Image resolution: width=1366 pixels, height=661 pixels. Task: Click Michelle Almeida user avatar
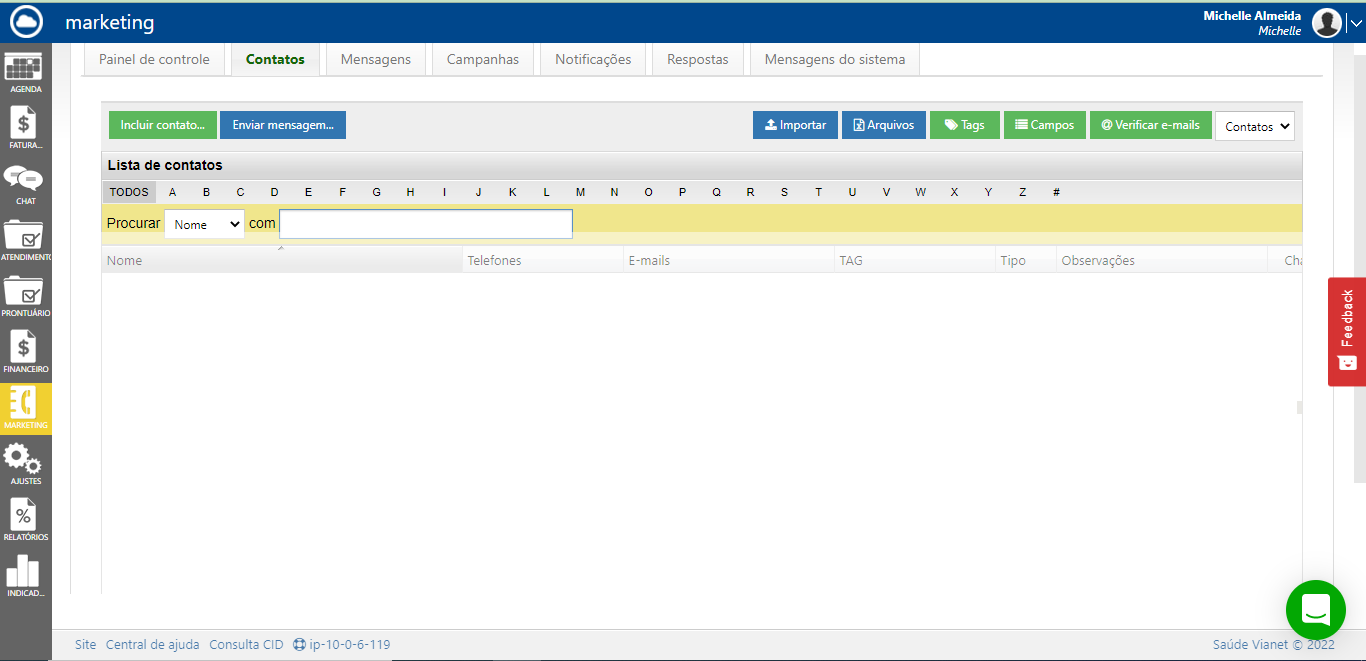(1327, 22)
